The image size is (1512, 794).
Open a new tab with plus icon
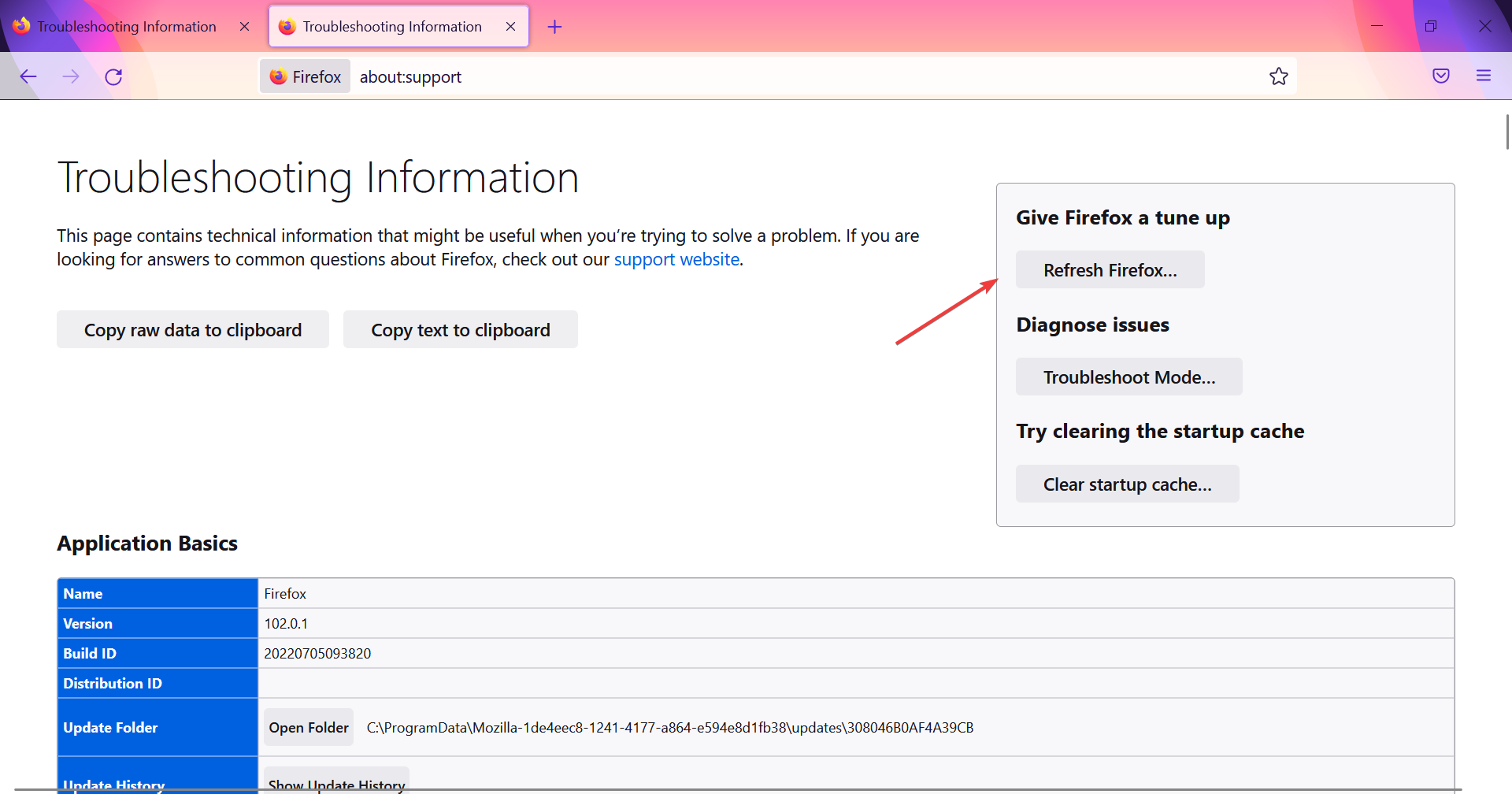554,27
